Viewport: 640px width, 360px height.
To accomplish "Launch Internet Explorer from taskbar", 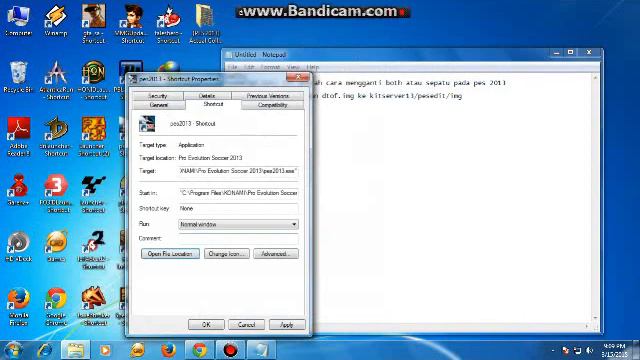I will (44, 350).
